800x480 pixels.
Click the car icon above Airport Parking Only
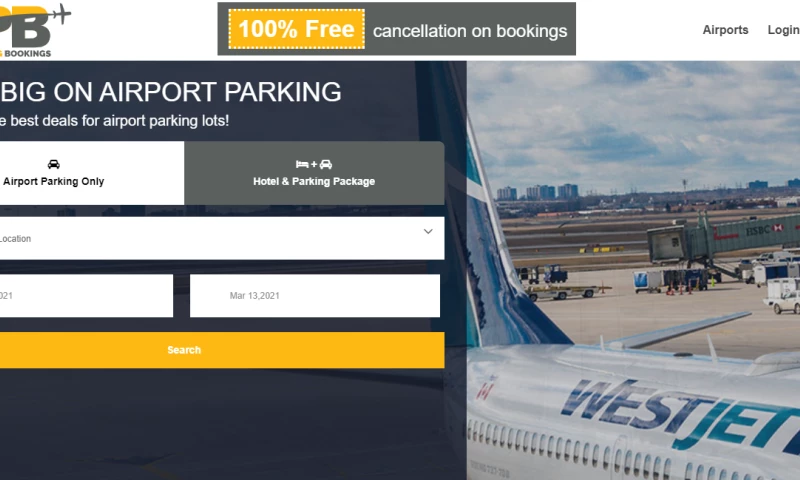54,164
